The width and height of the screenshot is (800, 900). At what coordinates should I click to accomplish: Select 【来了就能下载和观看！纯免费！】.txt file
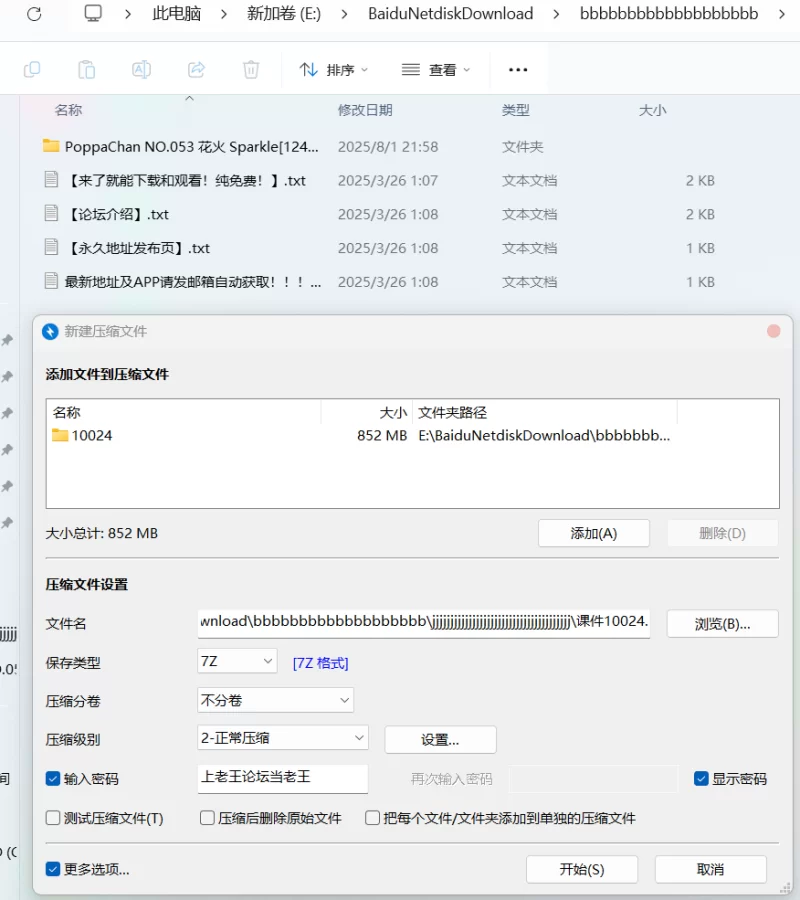186,180
